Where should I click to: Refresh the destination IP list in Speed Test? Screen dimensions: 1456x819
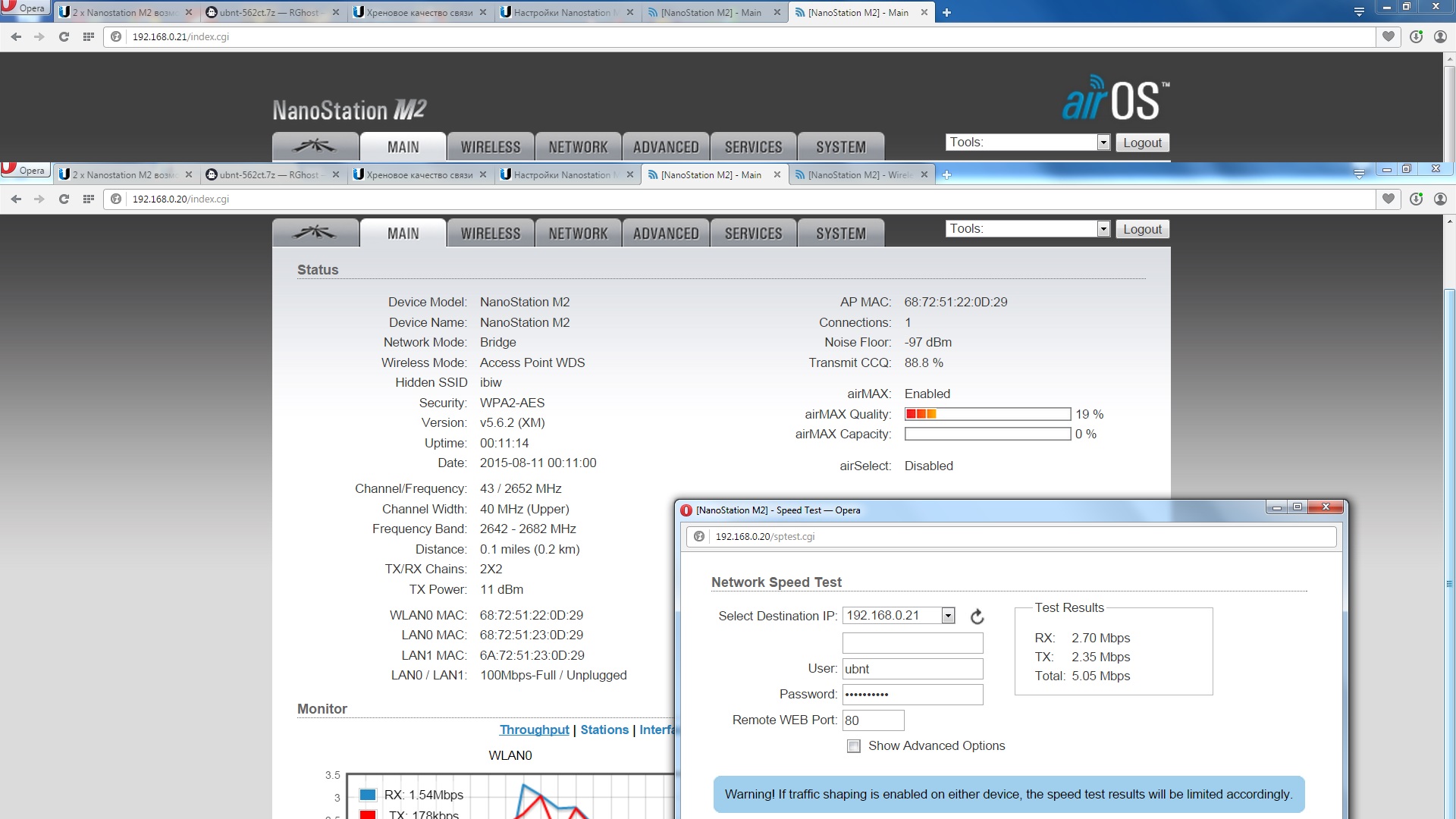point(977,617)
